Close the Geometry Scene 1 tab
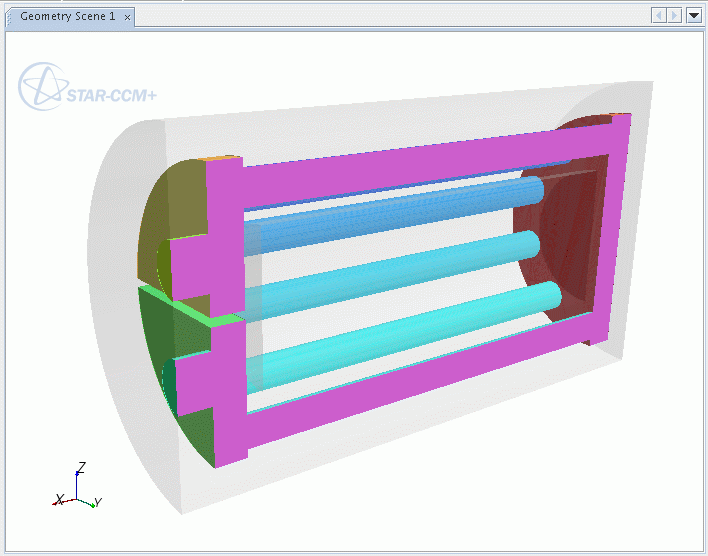 (127, 17)
